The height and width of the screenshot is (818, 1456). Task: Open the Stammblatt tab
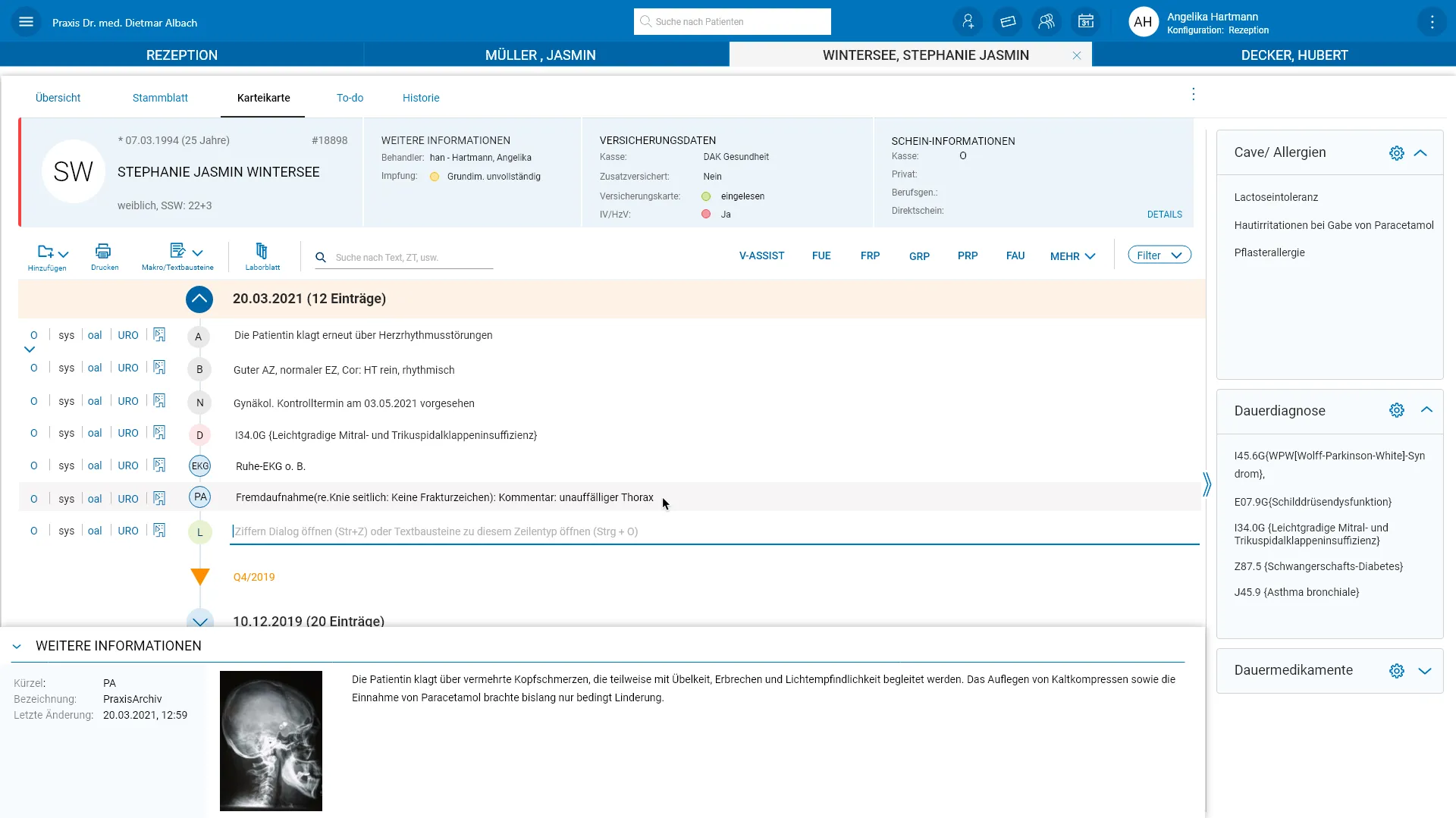click(160, 98)
